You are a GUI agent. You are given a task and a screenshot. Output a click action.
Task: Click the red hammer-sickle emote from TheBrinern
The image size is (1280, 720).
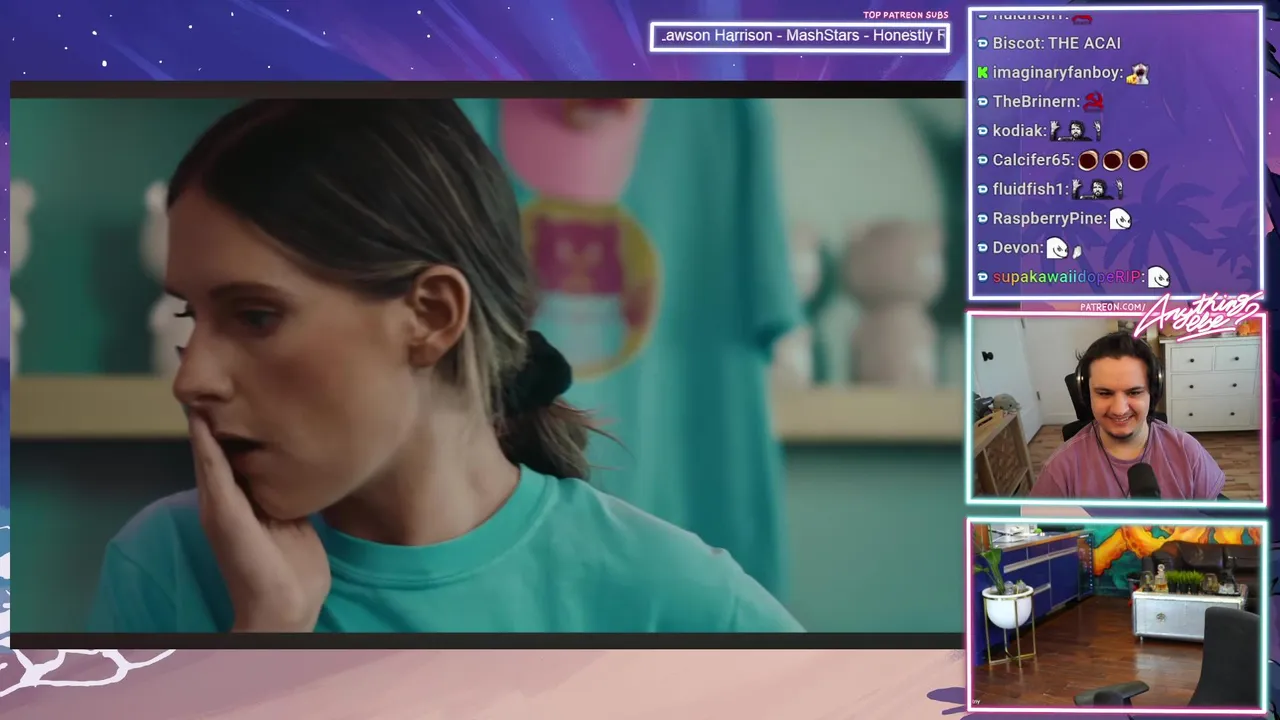point(1095,101)
